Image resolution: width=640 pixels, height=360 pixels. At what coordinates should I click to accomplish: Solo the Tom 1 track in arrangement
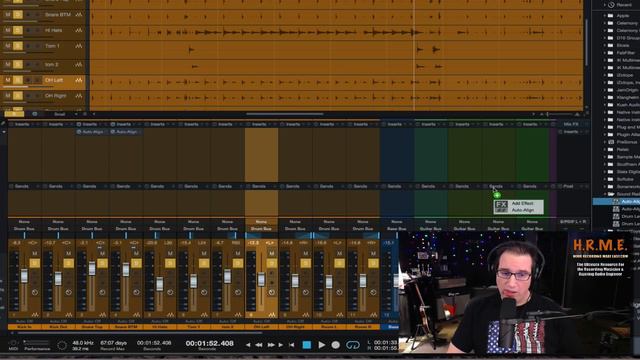point(18,46)
